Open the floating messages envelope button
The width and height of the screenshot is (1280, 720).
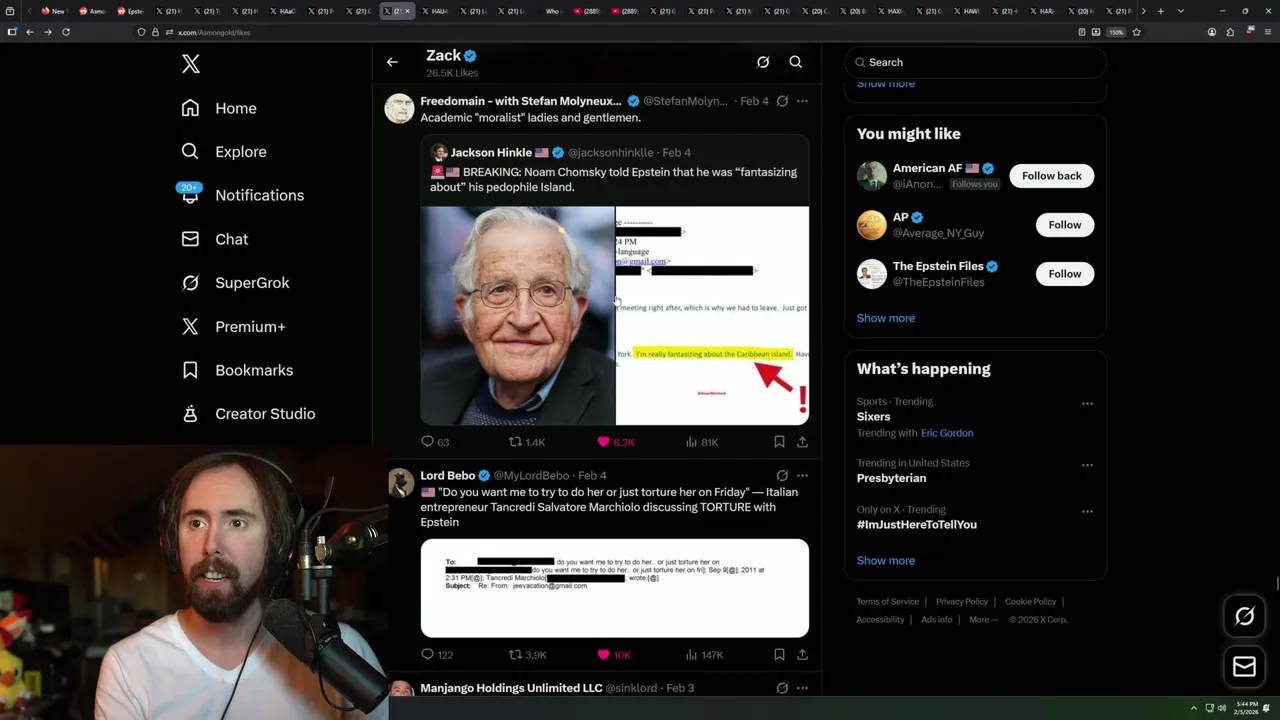click(x=1244, y=667)
